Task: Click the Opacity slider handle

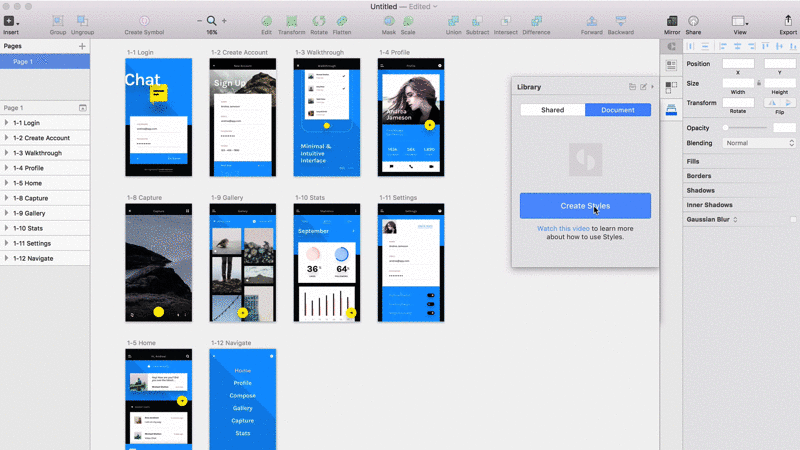Action: 727,128
